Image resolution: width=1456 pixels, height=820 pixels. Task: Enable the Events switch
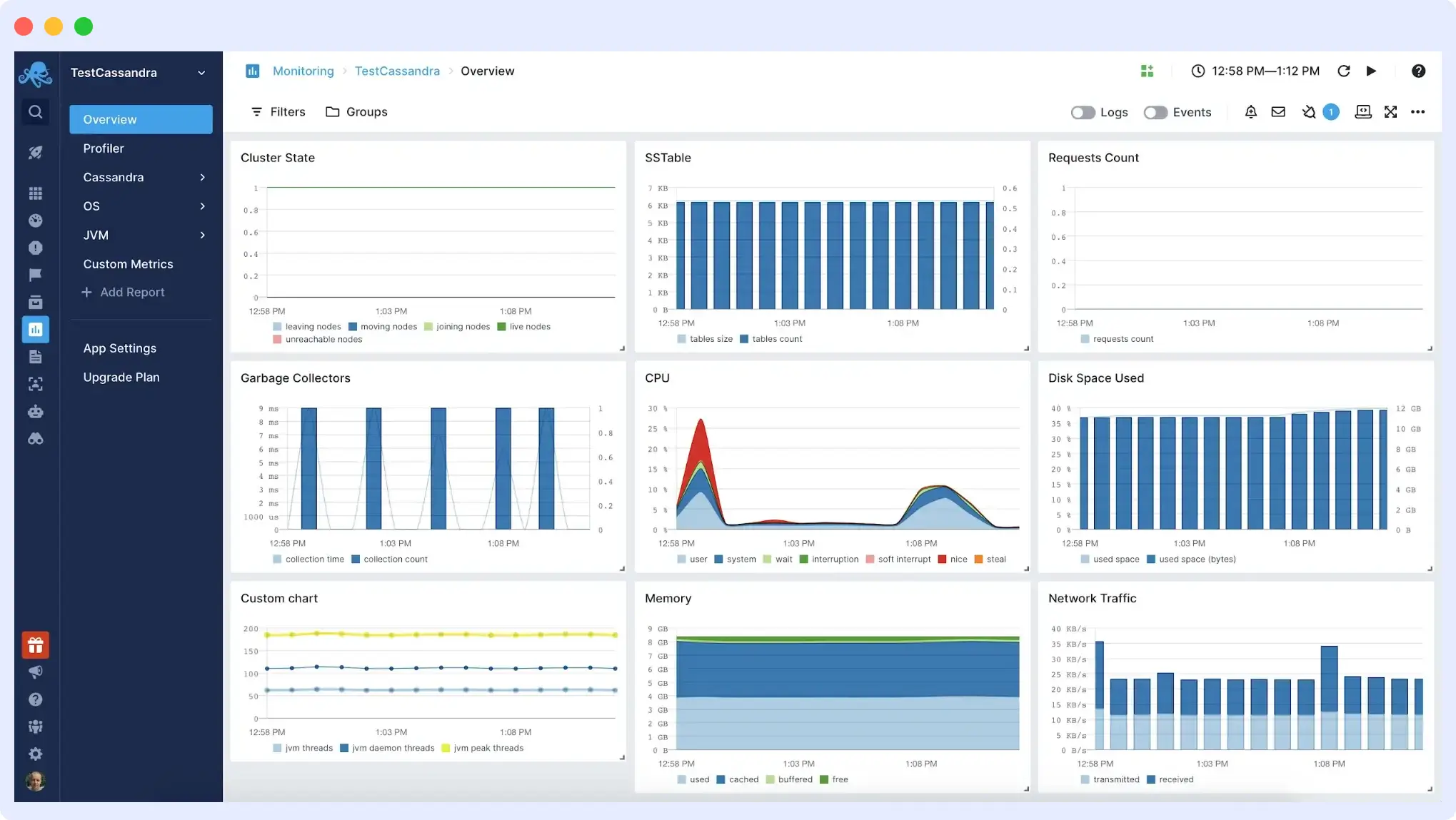point(1155,112)
